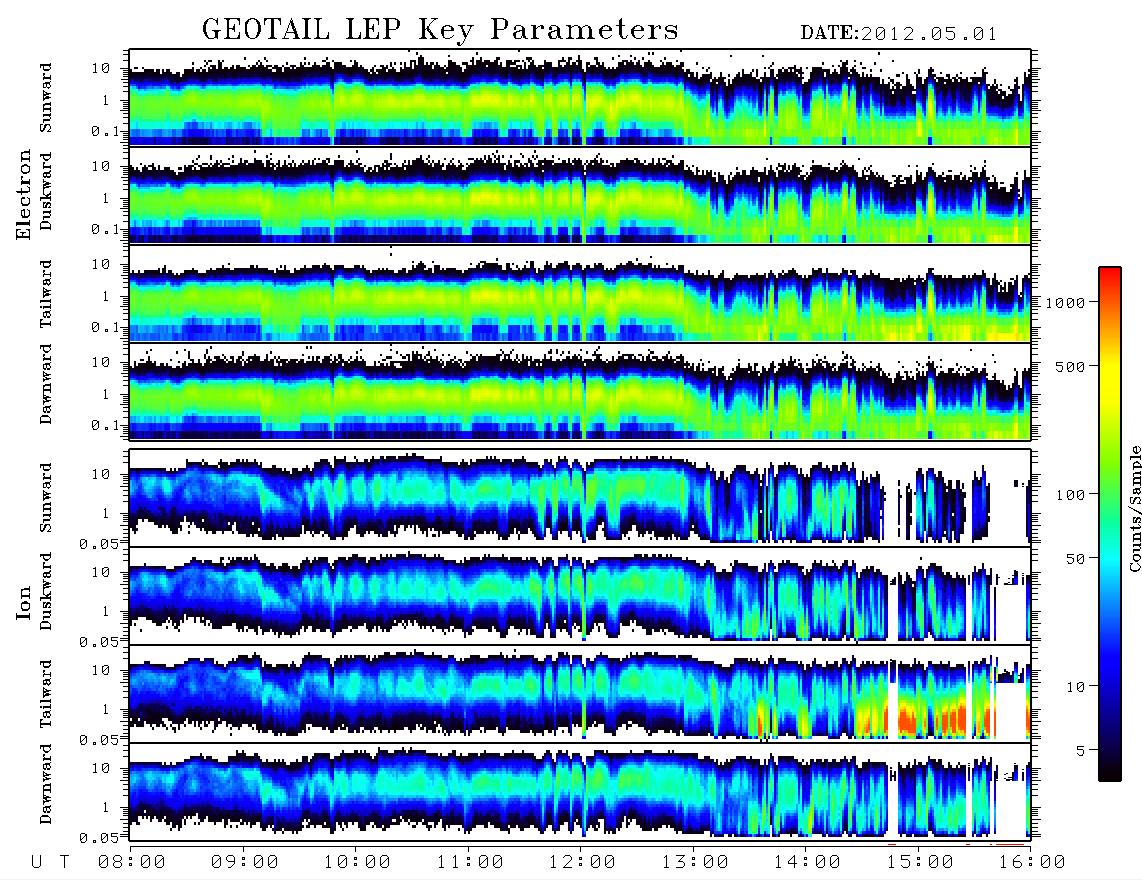1142x880 pixels.
Task: Click the Ion Duskward row label
Action: click(x=46, y=592)
